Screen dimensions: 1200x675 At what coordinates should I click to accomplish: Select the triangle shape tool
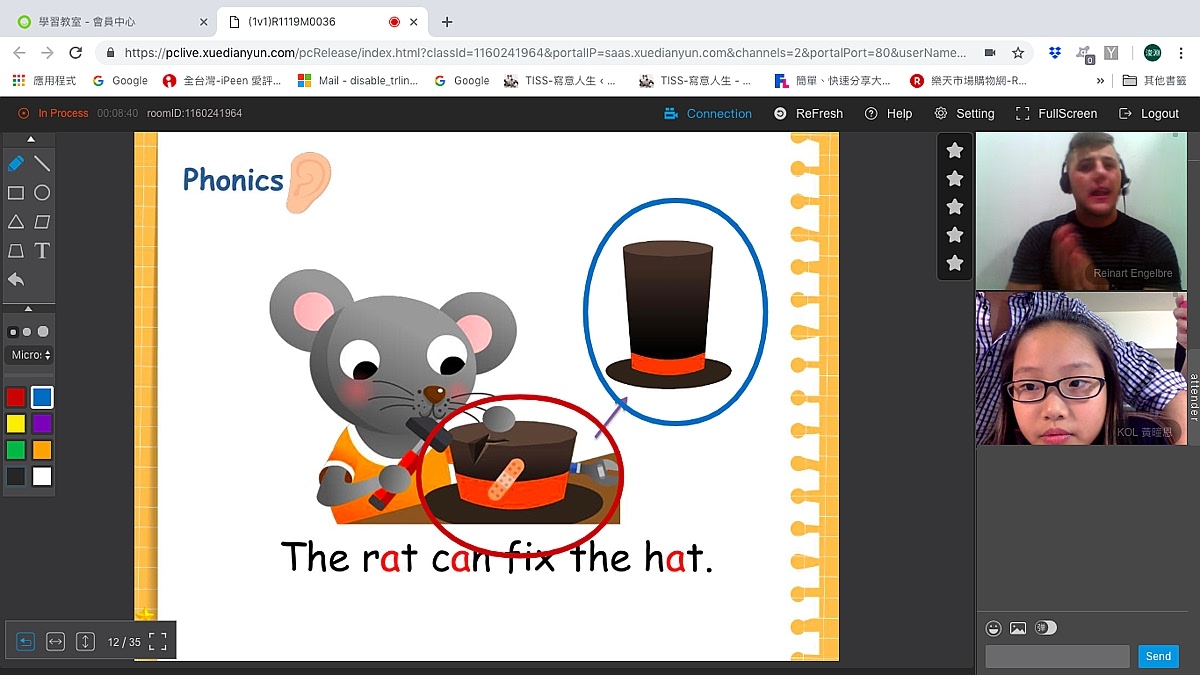16,222
